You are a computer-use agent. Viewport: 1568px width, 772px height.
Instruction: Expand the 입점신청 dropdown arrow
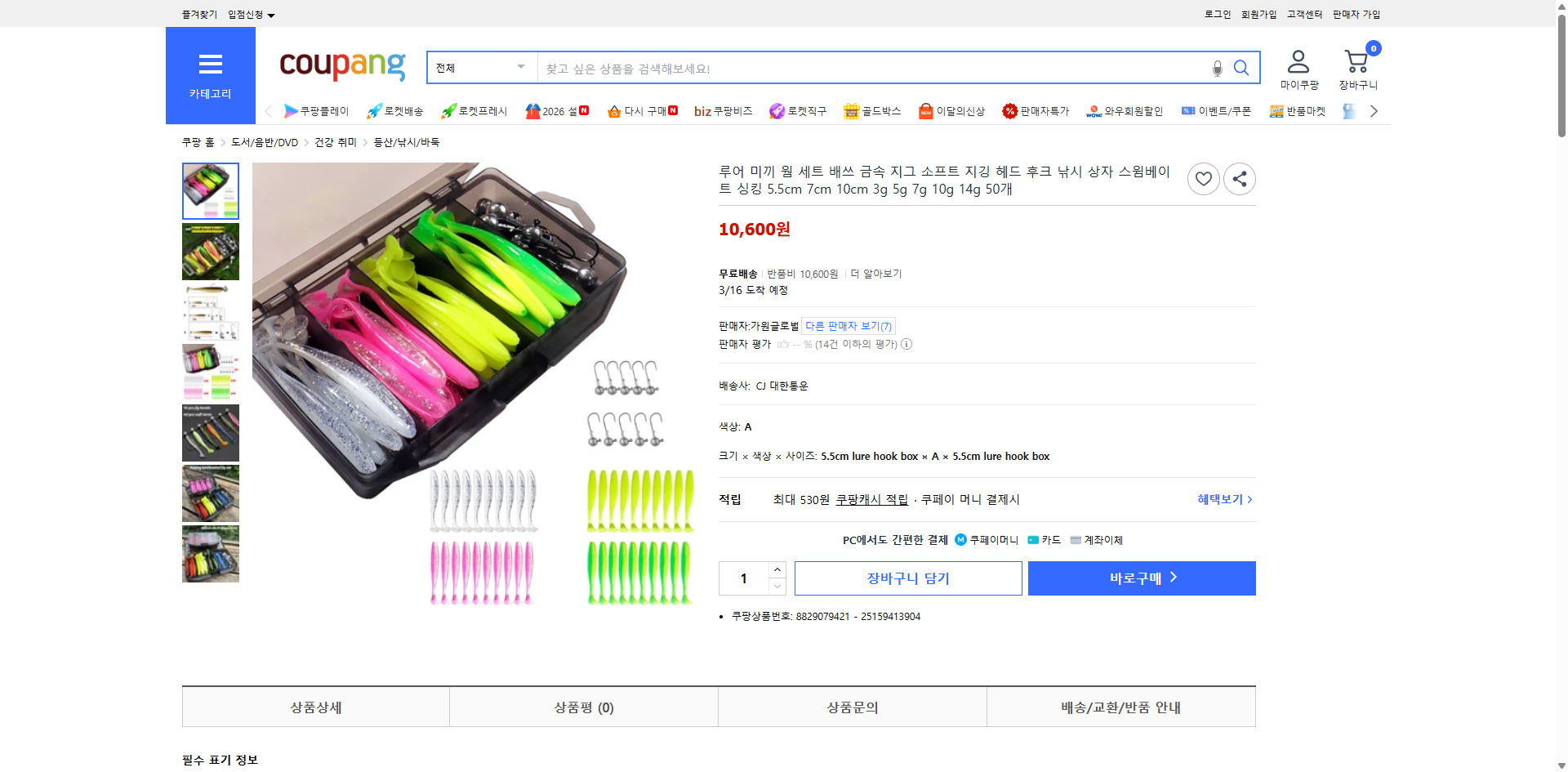click(272, 14)
